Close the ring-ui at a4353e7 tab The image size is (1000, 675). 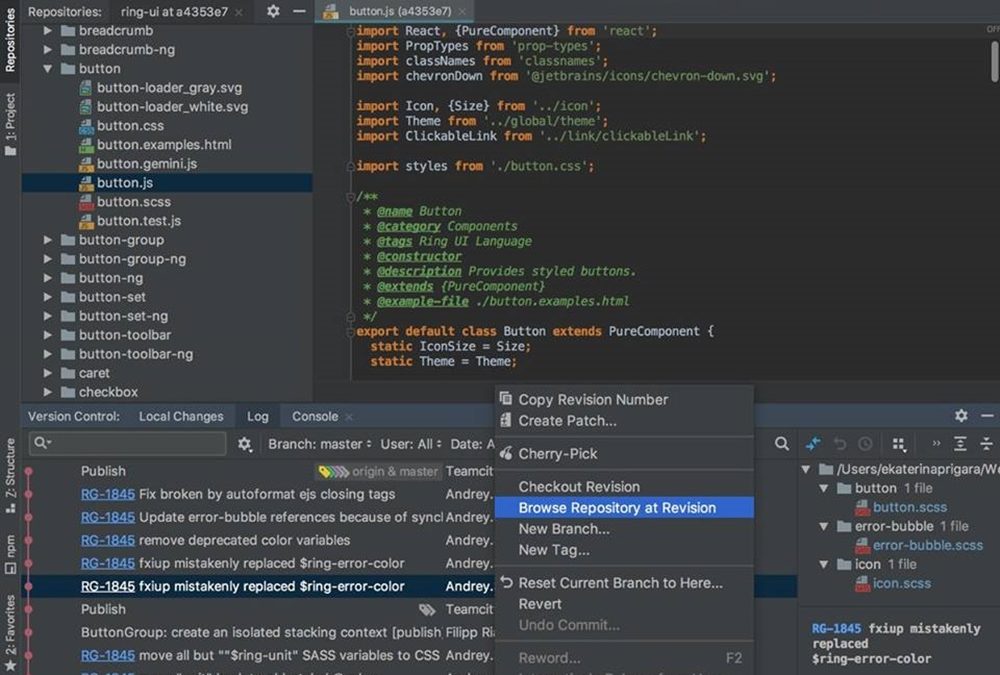click(239, 12)
